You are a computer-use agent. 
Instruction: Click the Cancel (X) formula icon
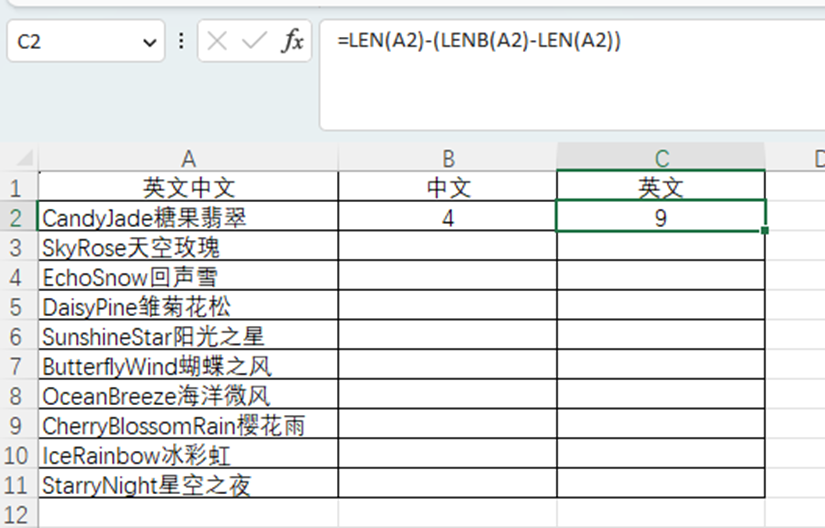(217, 41)
